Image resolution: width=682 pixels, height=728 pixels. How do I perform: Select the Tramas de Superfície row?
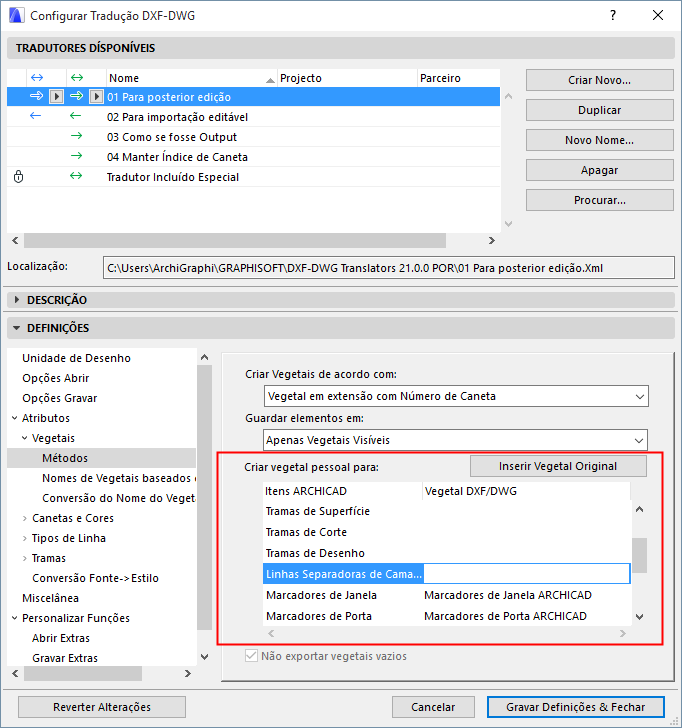[447, 511]
